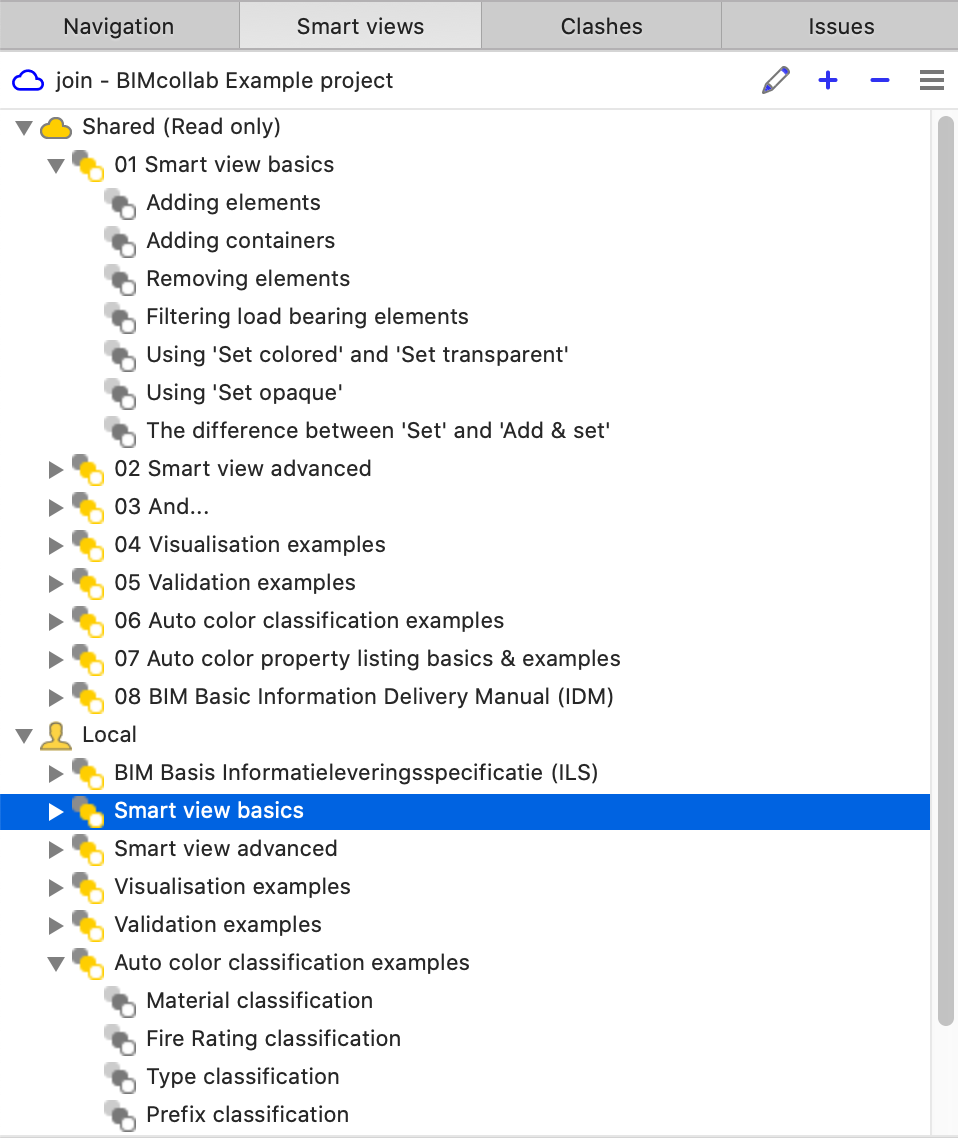Click the yellow Shared cloud folder icon
This screenshot has width=958, height=1138.
56,128
